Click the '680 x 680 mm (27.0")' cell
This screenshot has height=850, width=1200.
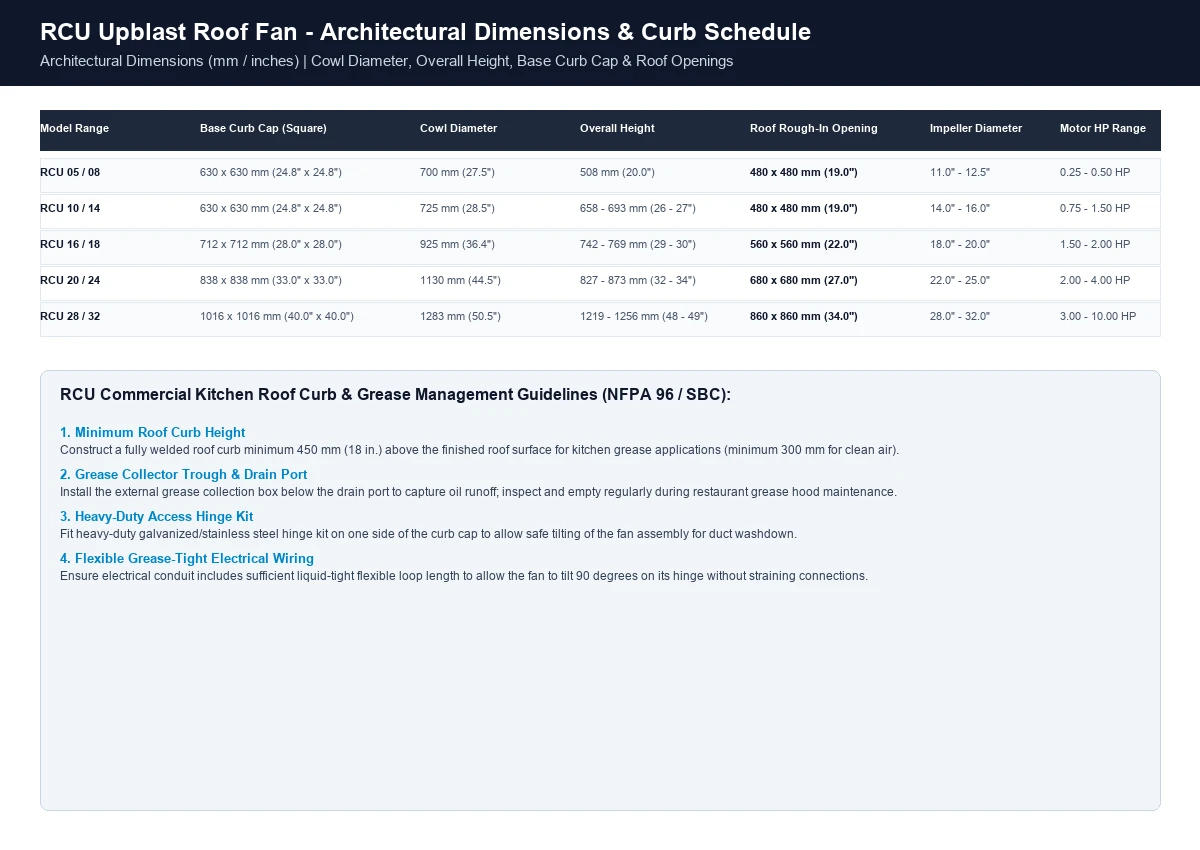click(x=804, y=280)
